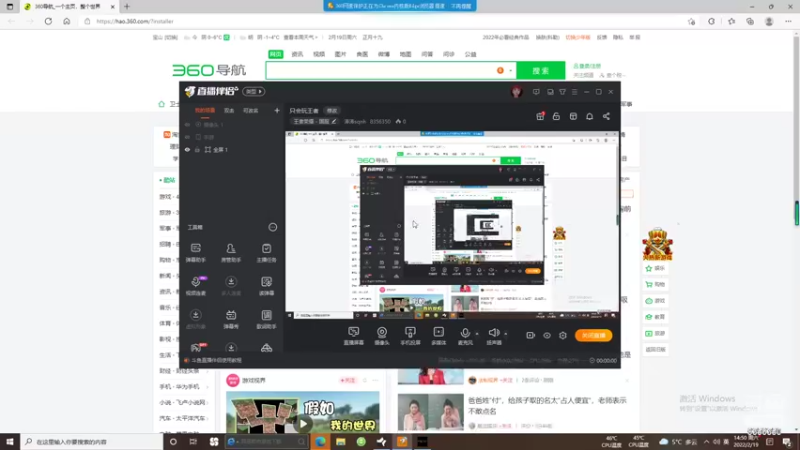Add 直播屏幕 screen capture source

(354, 336)
